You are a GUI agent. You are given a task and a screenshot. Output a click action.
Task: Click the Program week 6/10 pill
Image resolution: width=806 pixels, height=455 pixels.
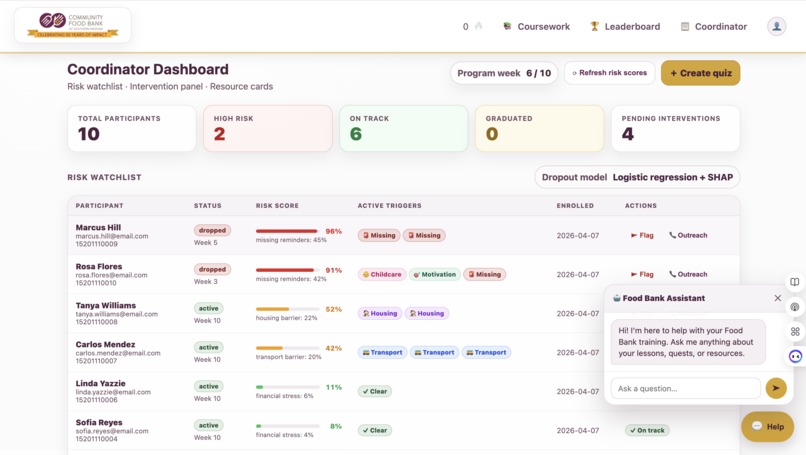click(x=504, y=73)
